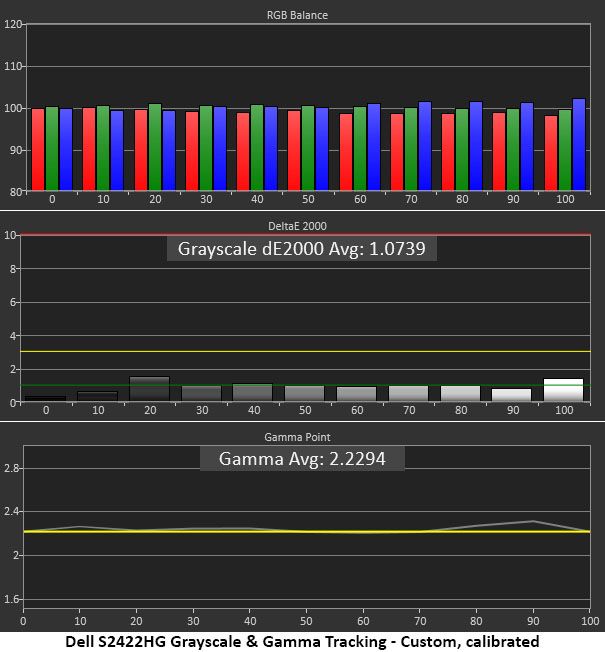Click the "4" y-axis label in DeltaE chart
This screenshot has height=652, width=605.
(x=13, y=336)
